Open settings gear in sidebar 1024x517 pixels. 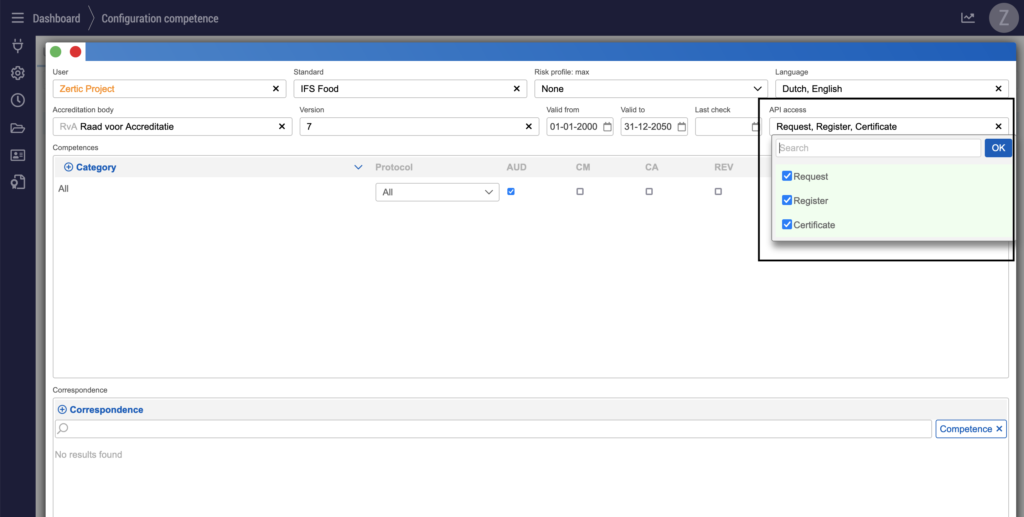coord(17,73)
